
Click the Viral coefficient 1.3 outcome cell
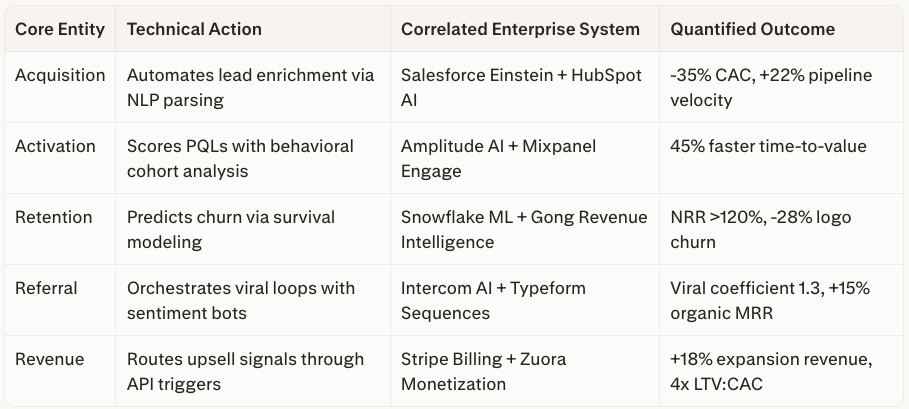[x=770, y=300]
